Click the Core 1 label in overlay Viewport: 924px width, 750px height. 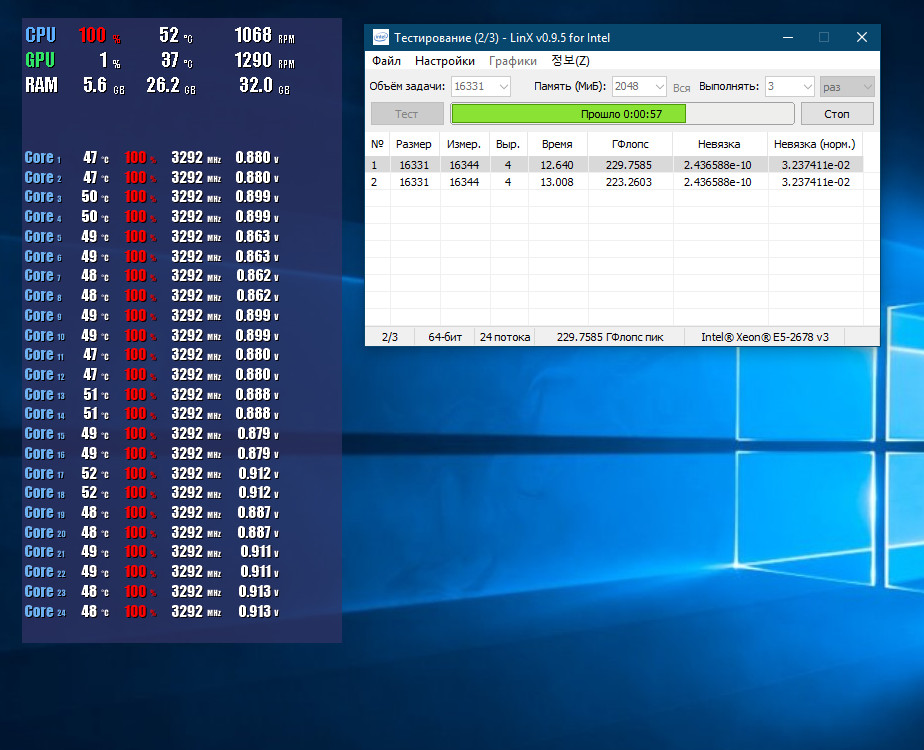42,158
